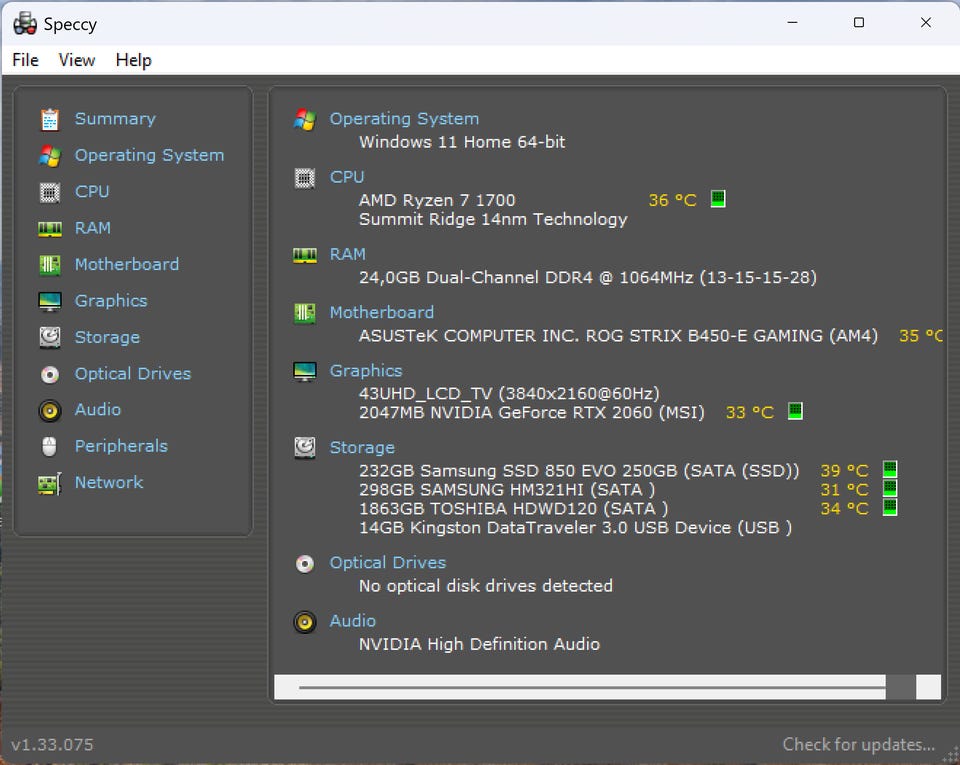The height and width of the screenshot is (765, 960).
Task: Click the Audio speaker icon in sidebar
Action: (x=50, y=410)
